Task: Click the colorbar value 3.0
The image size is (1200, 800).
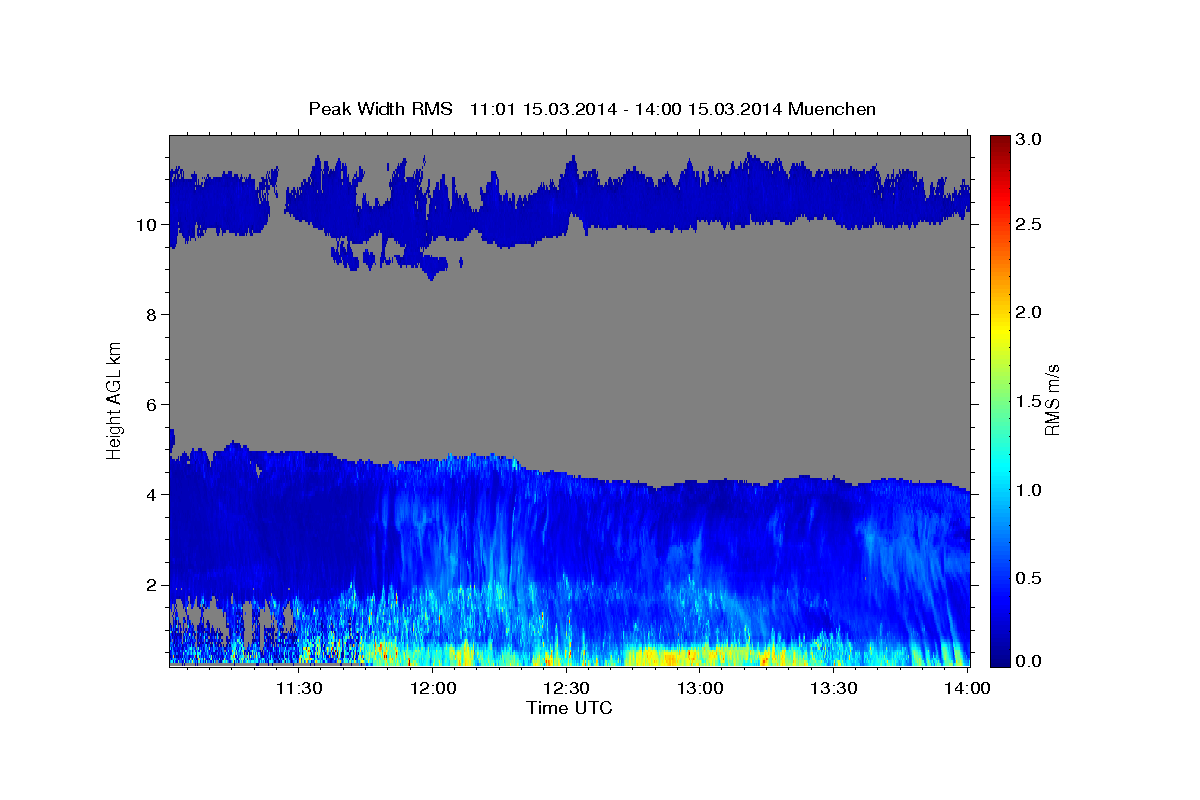Action: coord(1030,139)
